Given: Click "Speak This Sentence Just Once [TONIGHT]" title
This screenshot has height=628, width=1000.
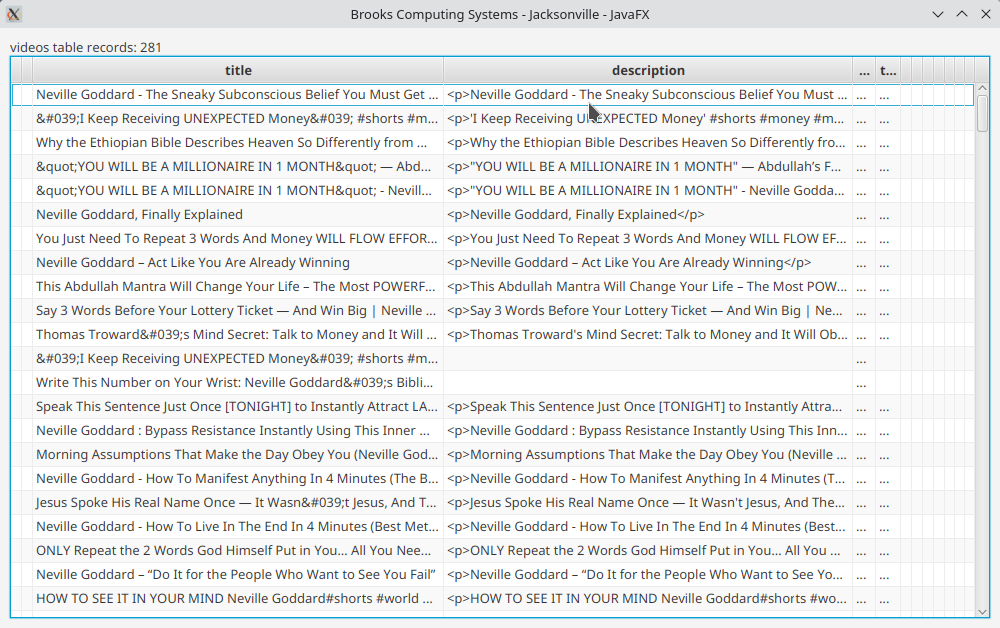Looking at the screenshot, I should coord(237,406).
